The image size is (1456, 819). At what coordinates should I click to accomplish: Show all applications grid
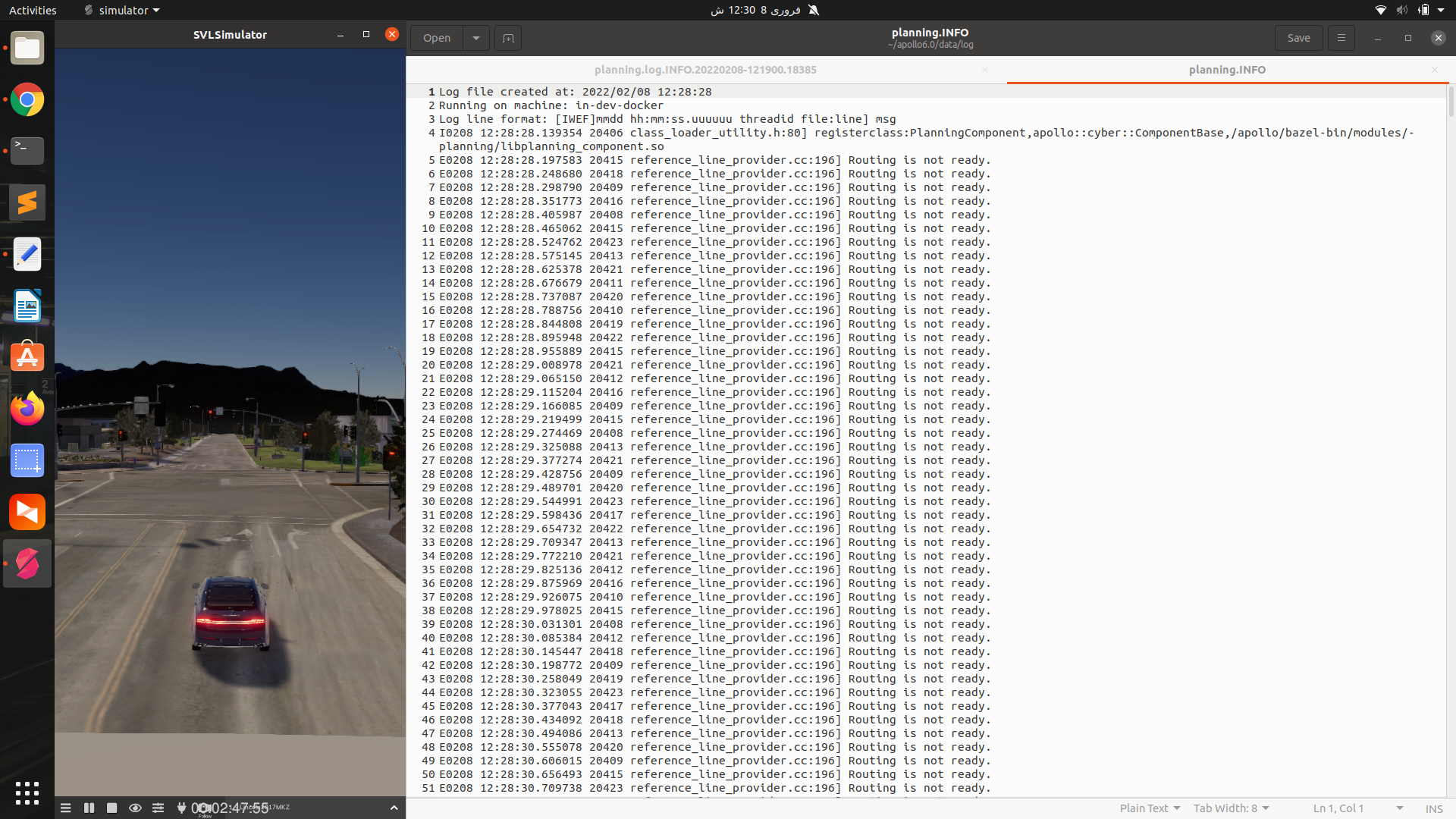point(27,793)
